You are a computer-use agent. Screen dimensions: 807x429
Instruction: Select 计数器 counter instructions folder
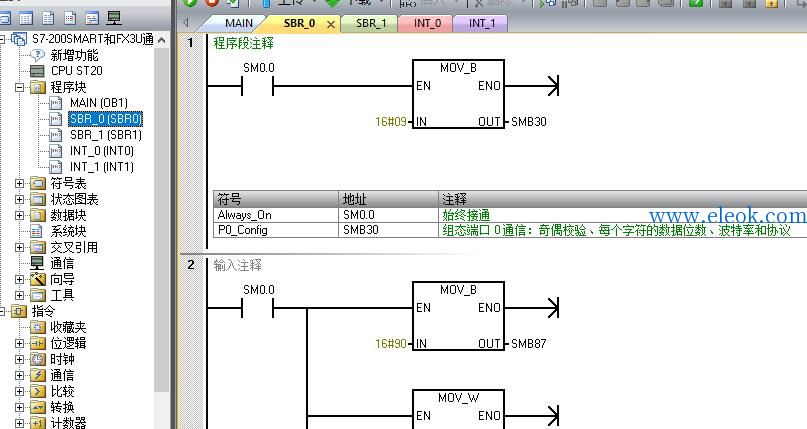[68, 423]
